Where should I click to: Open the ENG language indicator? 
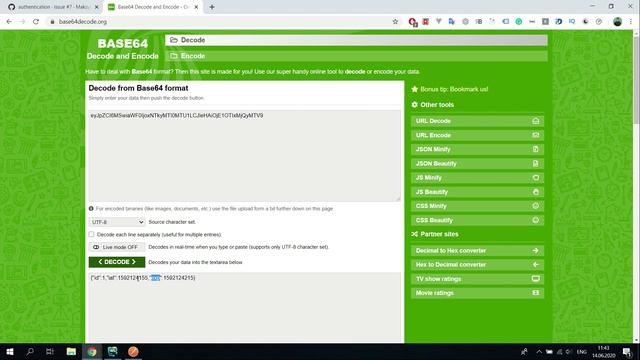(582, 352)
